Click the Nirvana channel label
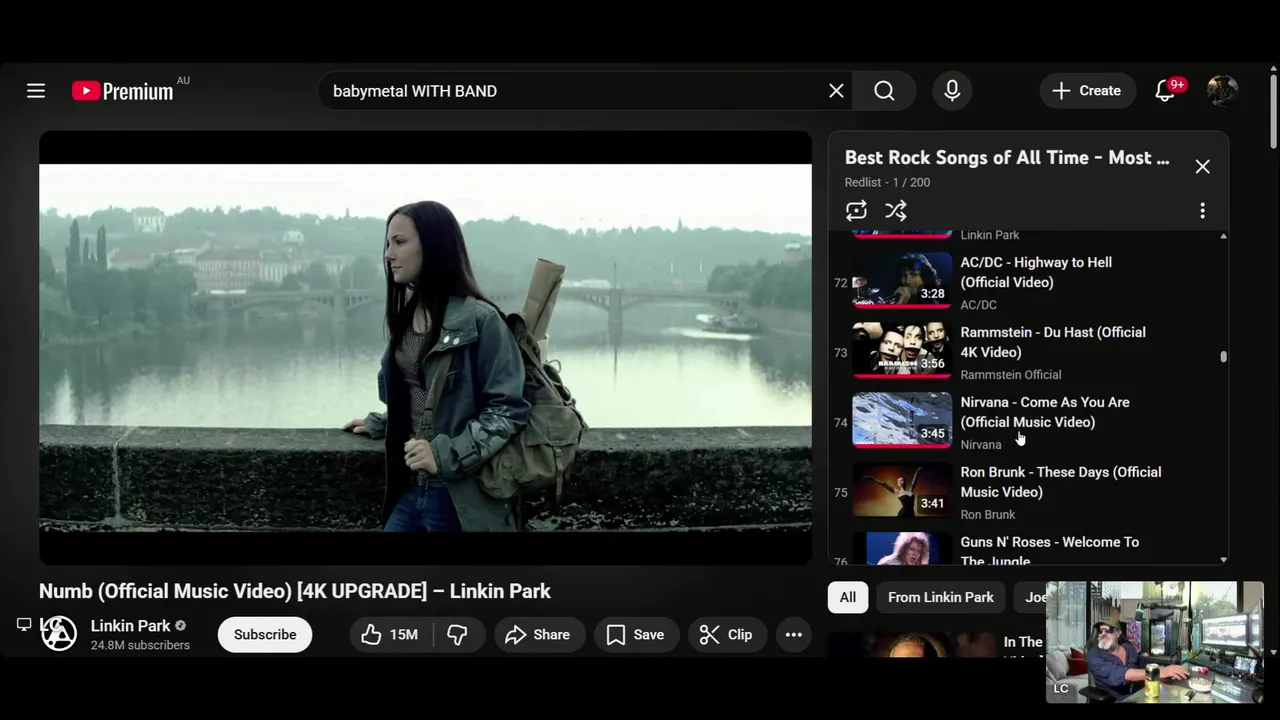This screenshot has height=720, width=1280. coord(981,445)
